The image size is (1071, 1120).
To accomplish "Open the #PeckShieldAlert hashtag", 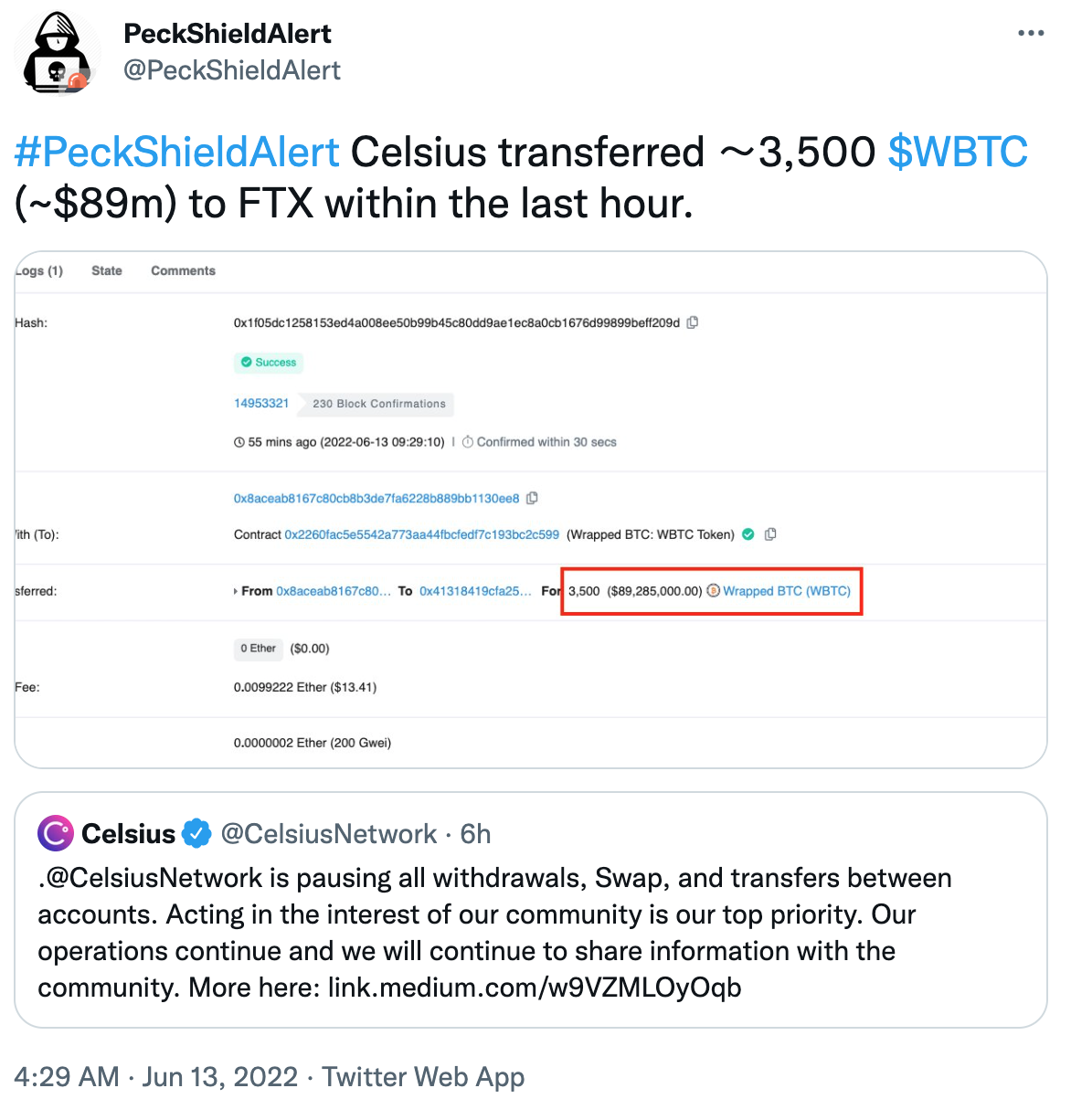I will (177, 152).
